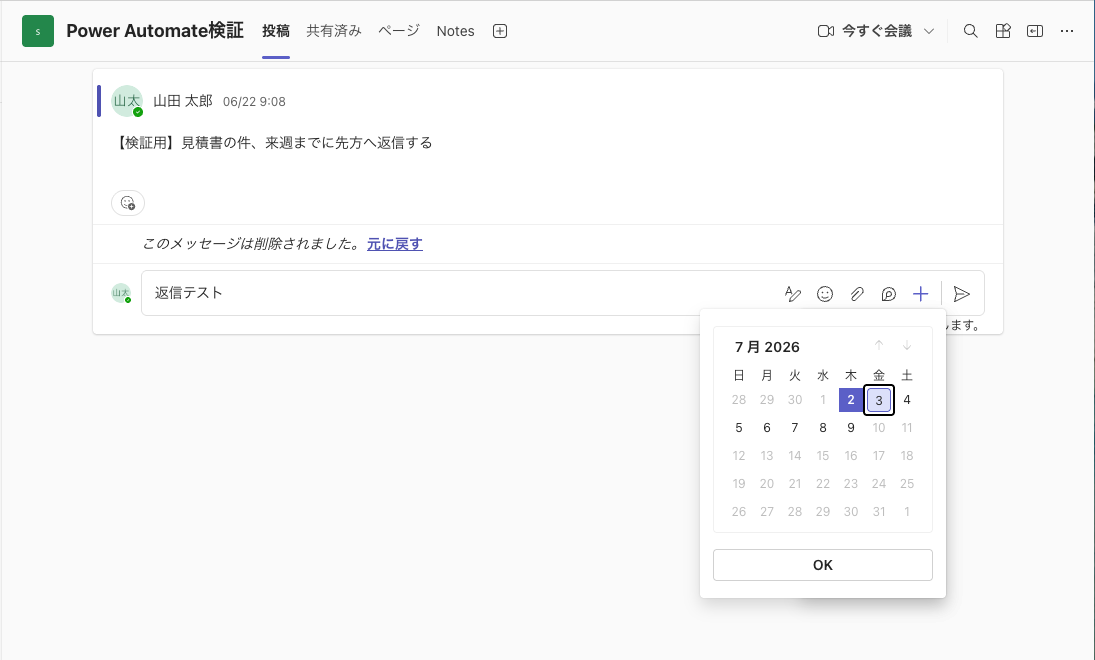Pick day 5 in the calendar

(x=739, y=427)
